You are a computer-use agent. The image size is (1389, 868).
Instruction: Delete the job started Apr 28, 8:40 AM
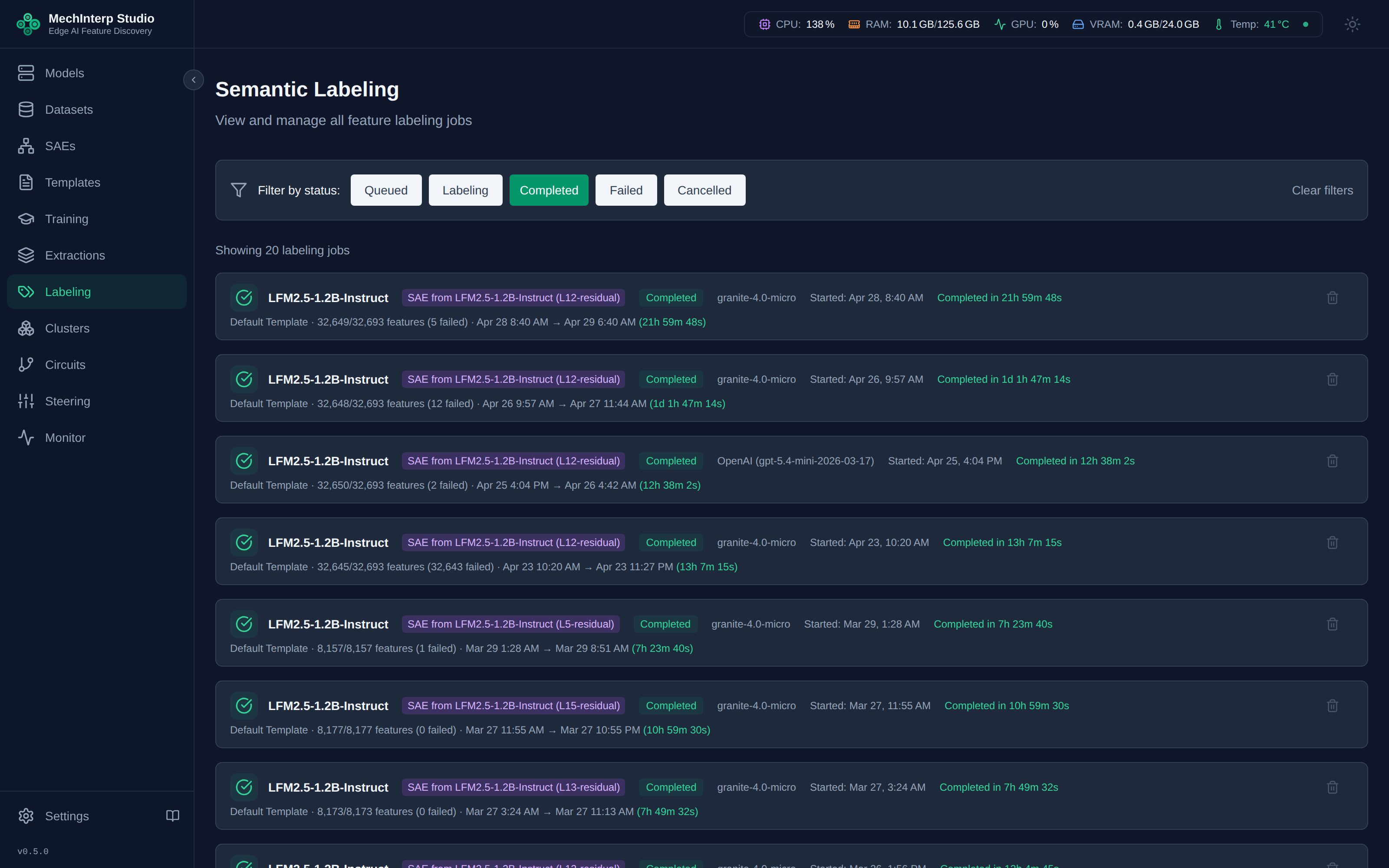tap(1332, 298)
